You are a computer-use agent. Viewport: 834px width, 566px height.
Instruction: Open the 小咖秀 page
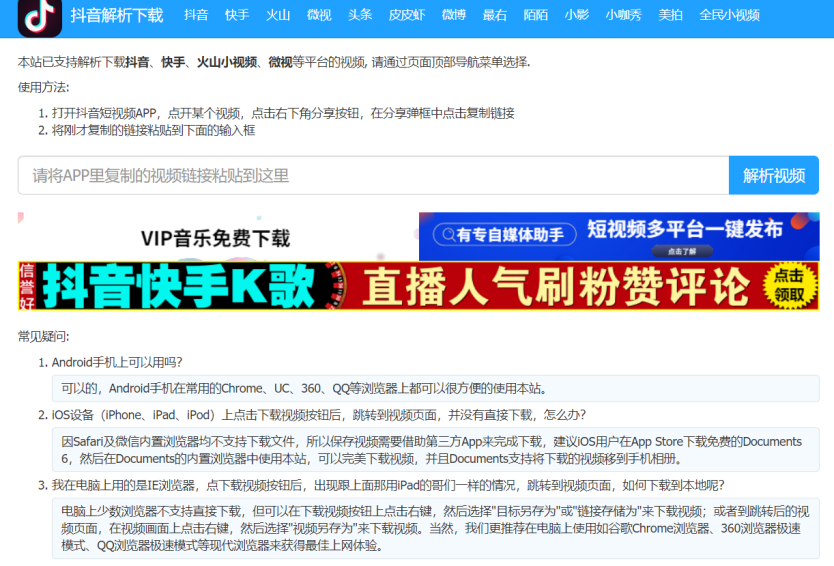click(623, 16)
